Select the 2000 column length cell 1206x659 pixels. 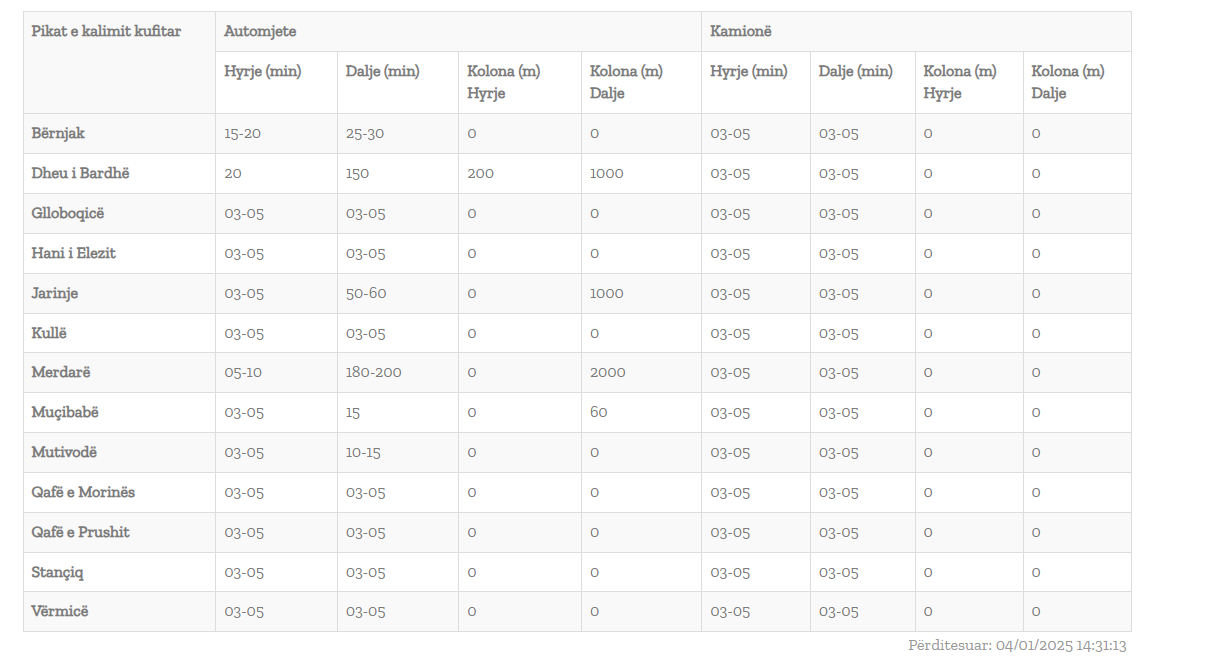click(x=608, y=372)
